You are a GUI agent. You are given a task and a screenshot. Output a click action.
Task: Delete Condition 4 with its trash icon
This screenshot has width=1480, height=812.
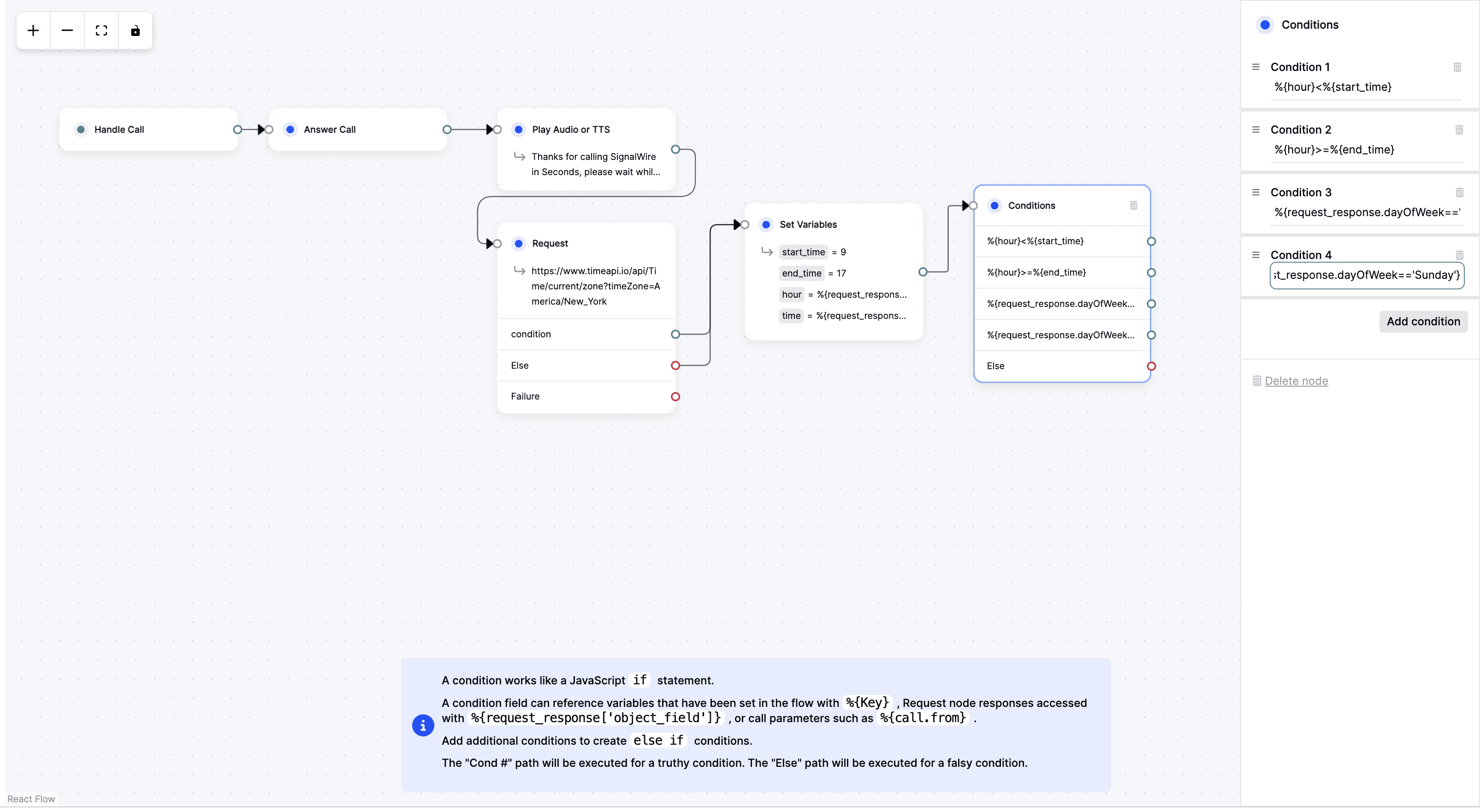coord(1459,255)
